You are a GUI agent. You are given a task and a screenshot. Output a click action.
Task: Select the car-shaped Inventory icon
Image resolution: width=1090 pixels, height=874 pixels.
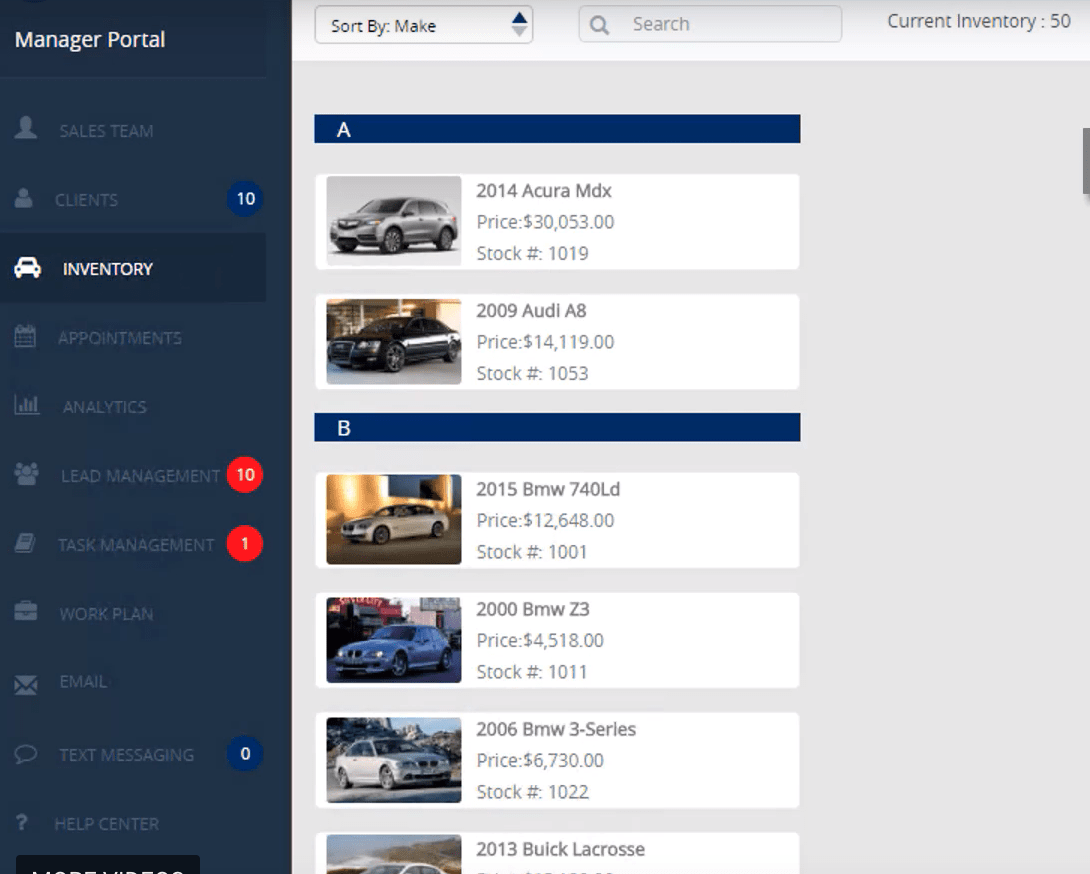pos(27,268)
